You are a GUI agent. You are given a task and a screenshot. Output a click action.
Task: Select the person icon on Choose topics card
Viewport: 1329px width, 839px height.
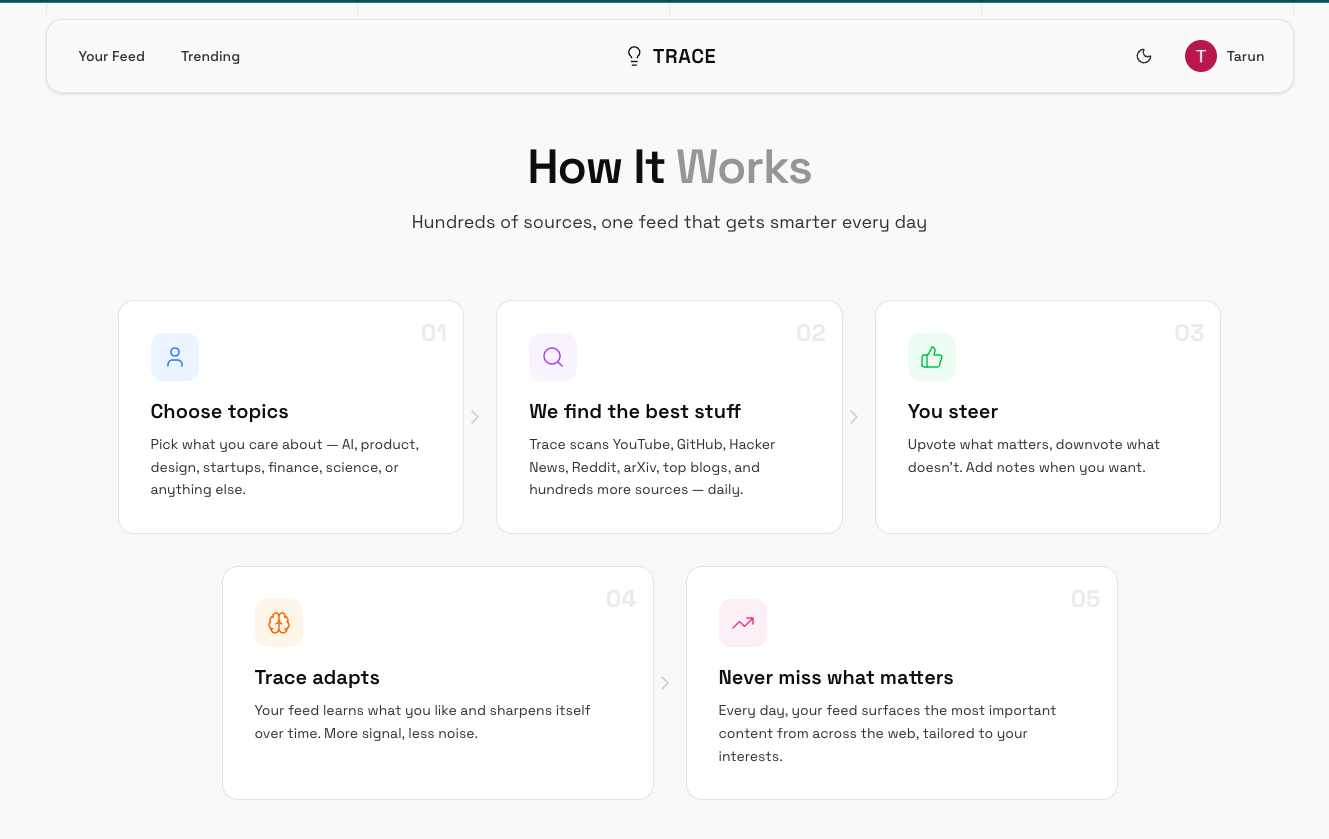pyautogui.click(x=174, y=357)
